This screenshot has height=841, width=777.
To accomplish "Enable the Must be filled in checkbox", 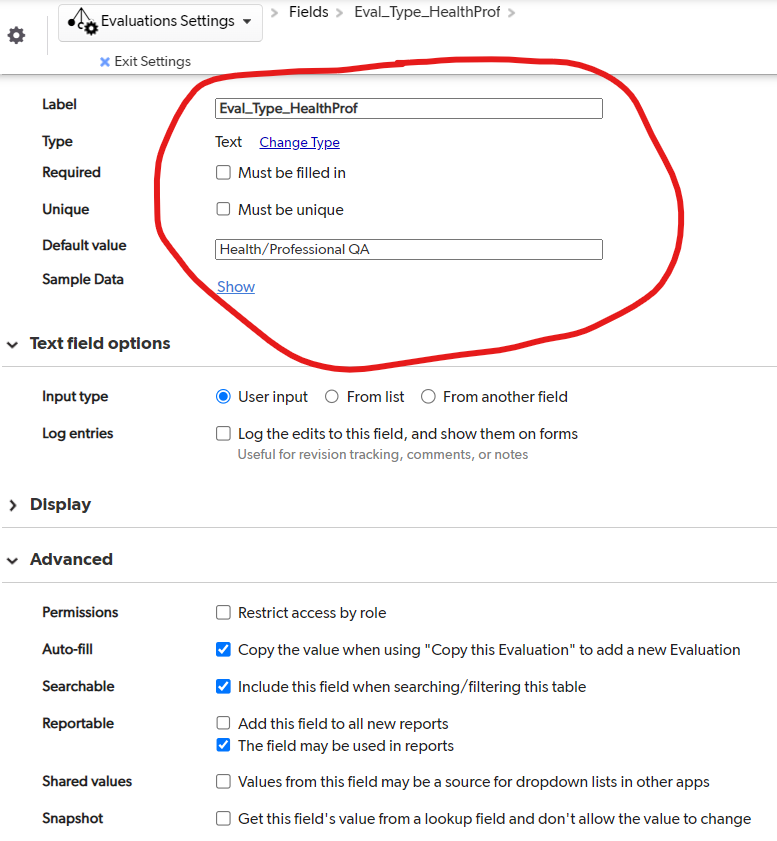I will pyautogui.click(x=223, y=173).
